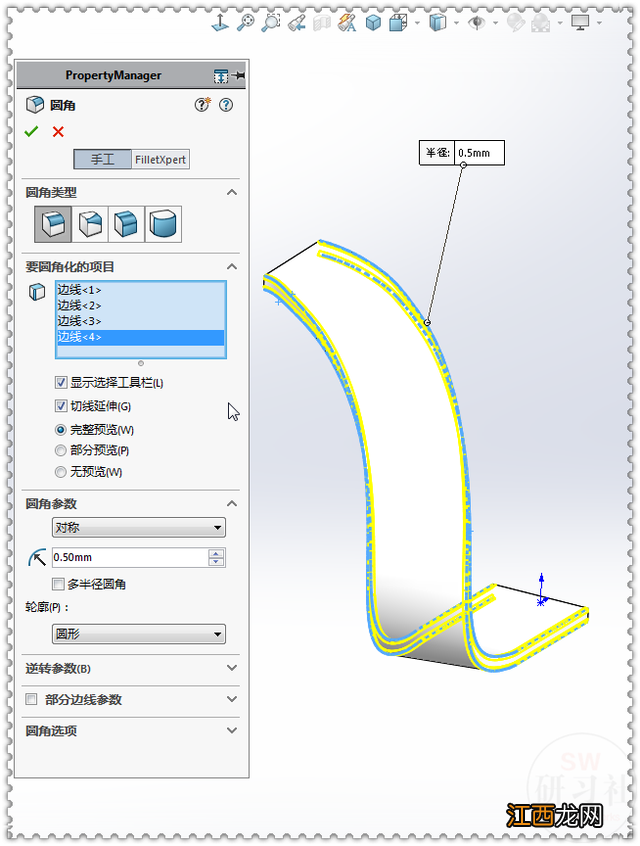Select 边线<3> in the edge list
Image resolution: width=640 pixels, height=846 pixels.
140,322
